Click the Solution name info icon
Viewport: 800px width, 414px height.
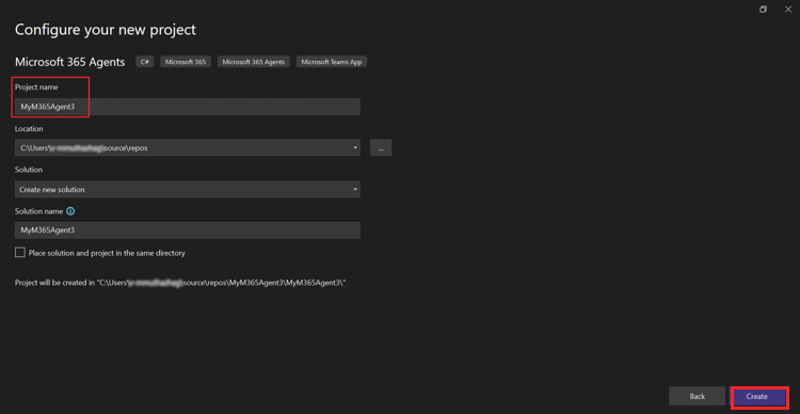click(71, 211)
